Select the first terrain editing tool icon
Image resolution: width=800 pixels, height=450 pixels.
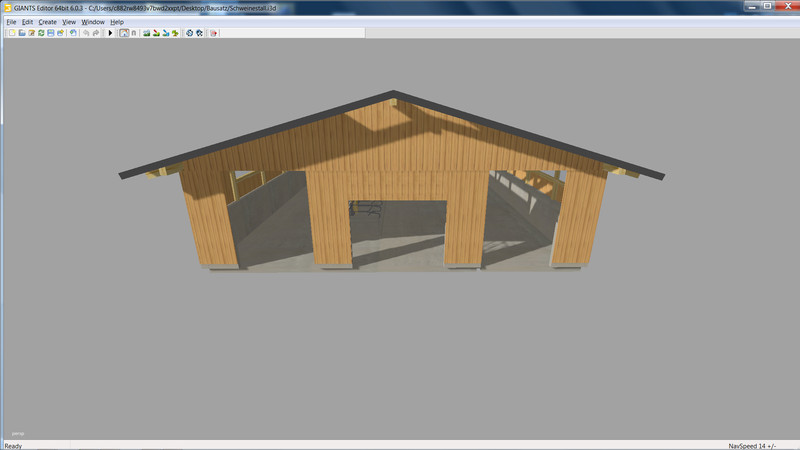(146, 33)
